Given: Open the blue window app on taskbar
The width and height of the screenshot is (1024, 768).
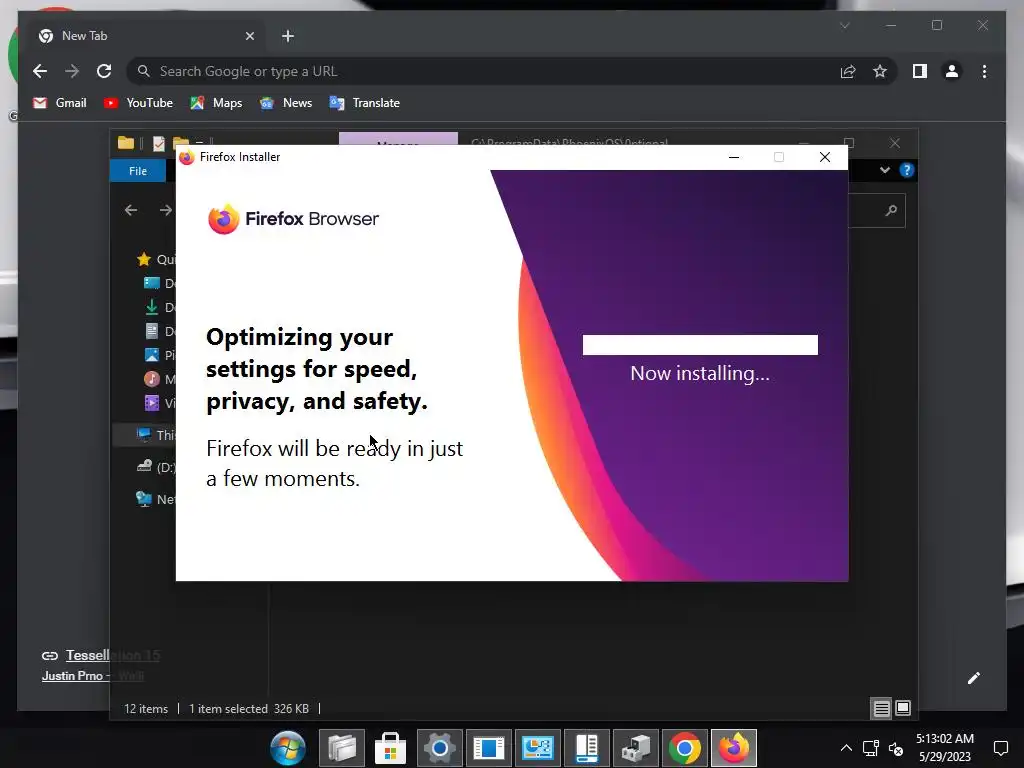Looking at the screenshot, I should click(x=488, y=748).
